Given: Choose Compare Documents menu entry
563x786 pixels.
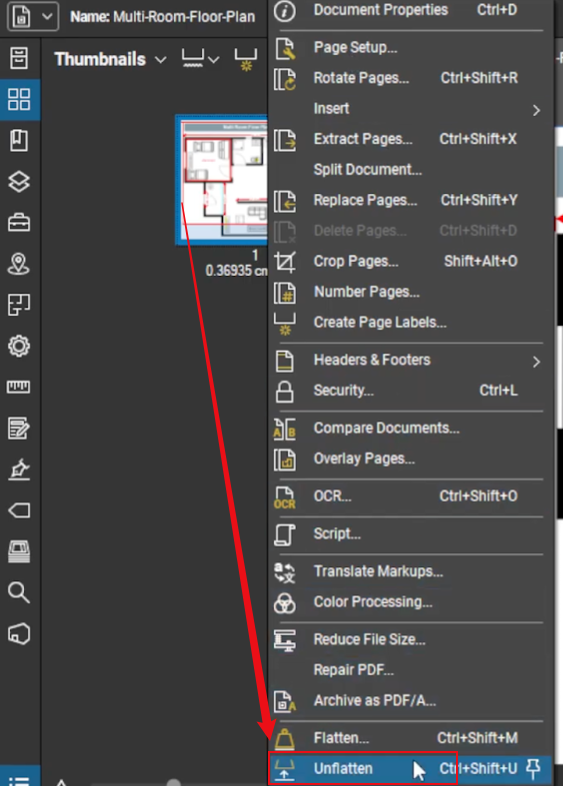Looking at the screenshot, I should pos(410,428).
